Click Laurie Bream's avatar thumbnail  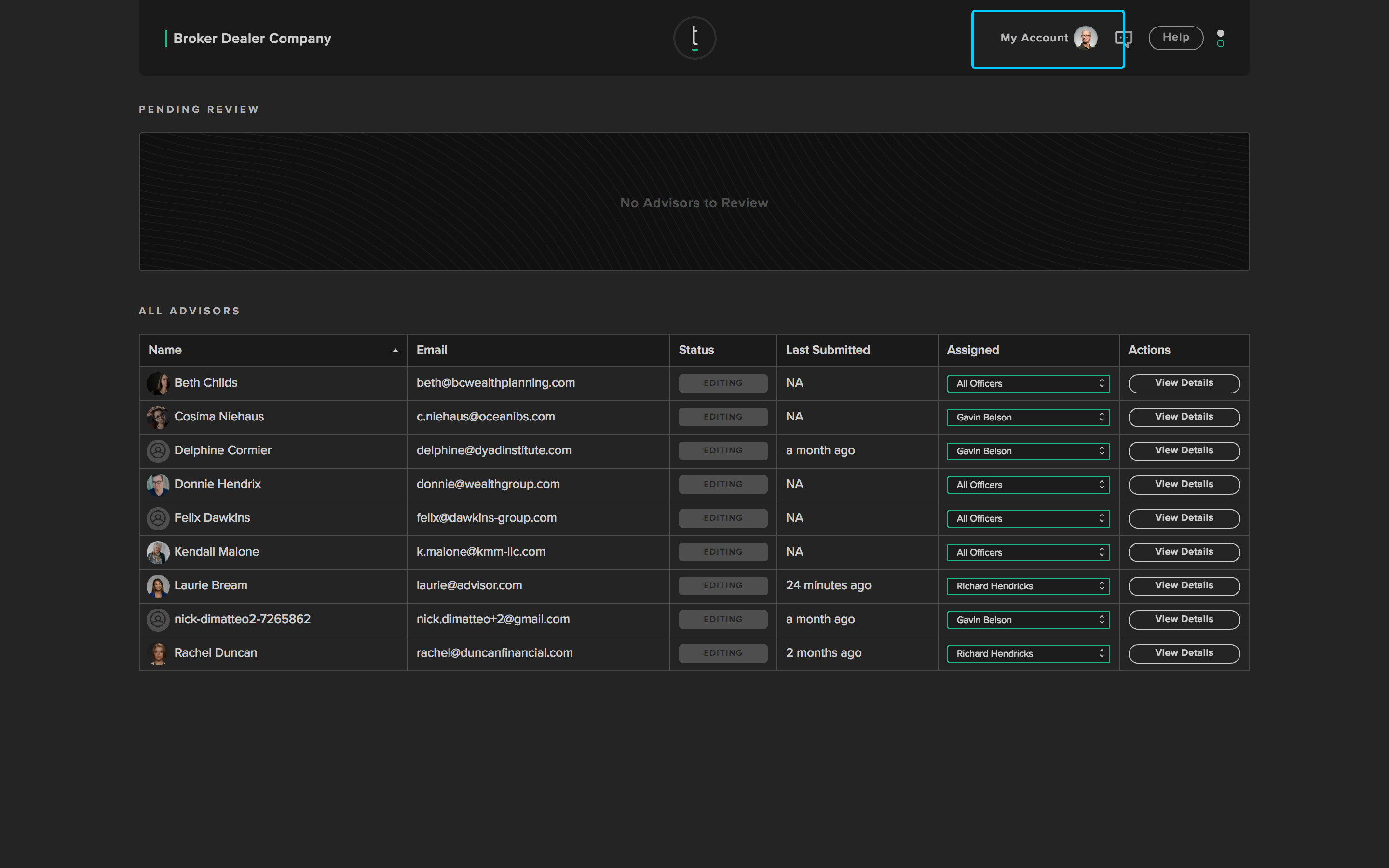pos(158,585)
